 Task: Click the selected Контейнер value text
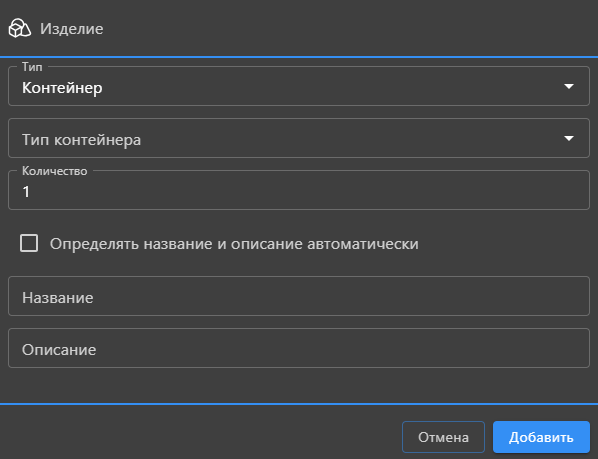pyautogui.click(x=62, y=88)
